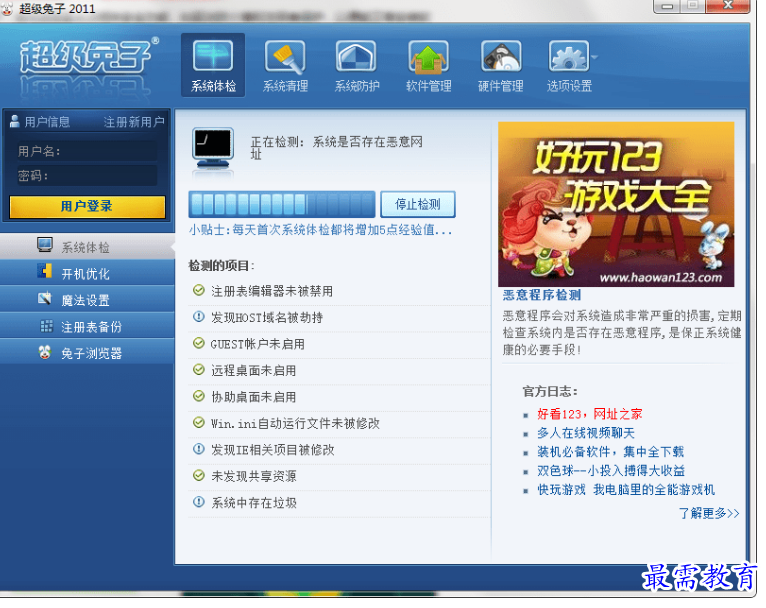Click the 系统中存在垃圾 result
The width and height of the screenshot is (766, 608).
tap(254, 503)
